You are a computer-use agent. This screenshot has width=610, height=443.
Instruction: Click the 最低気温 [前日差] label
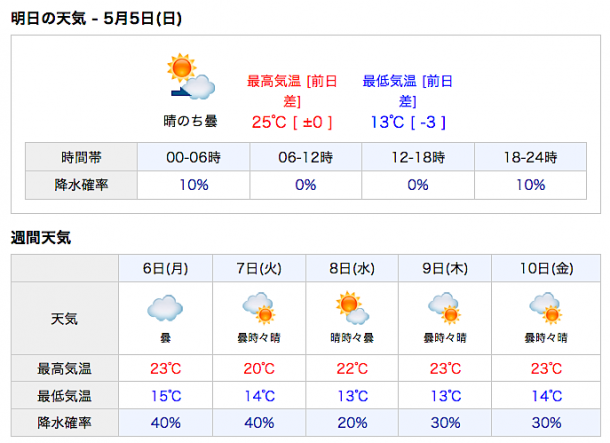click(407, 90)
